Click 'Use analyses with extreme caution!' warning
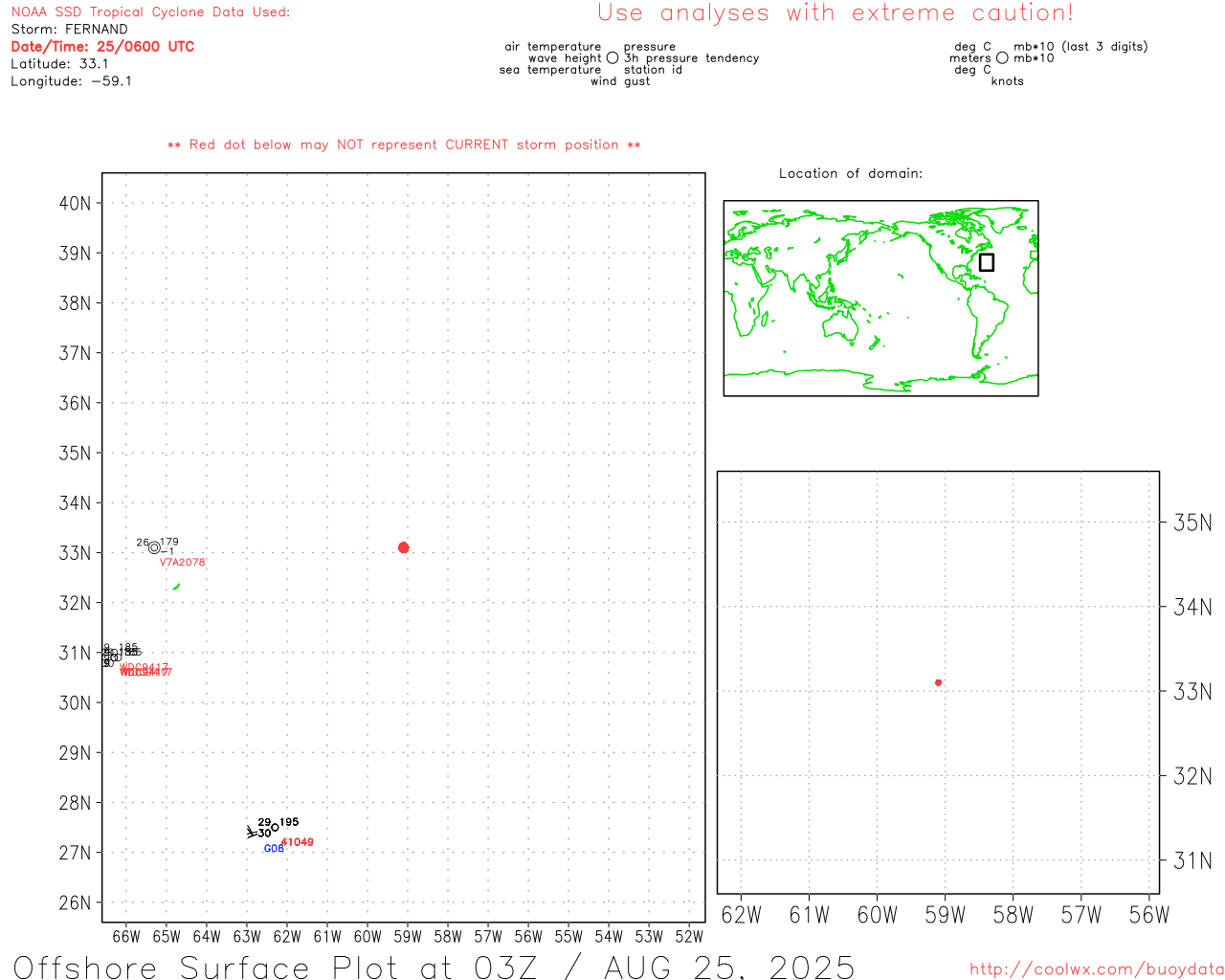This screenshot has height=980, width=1225. coord(835,13)
